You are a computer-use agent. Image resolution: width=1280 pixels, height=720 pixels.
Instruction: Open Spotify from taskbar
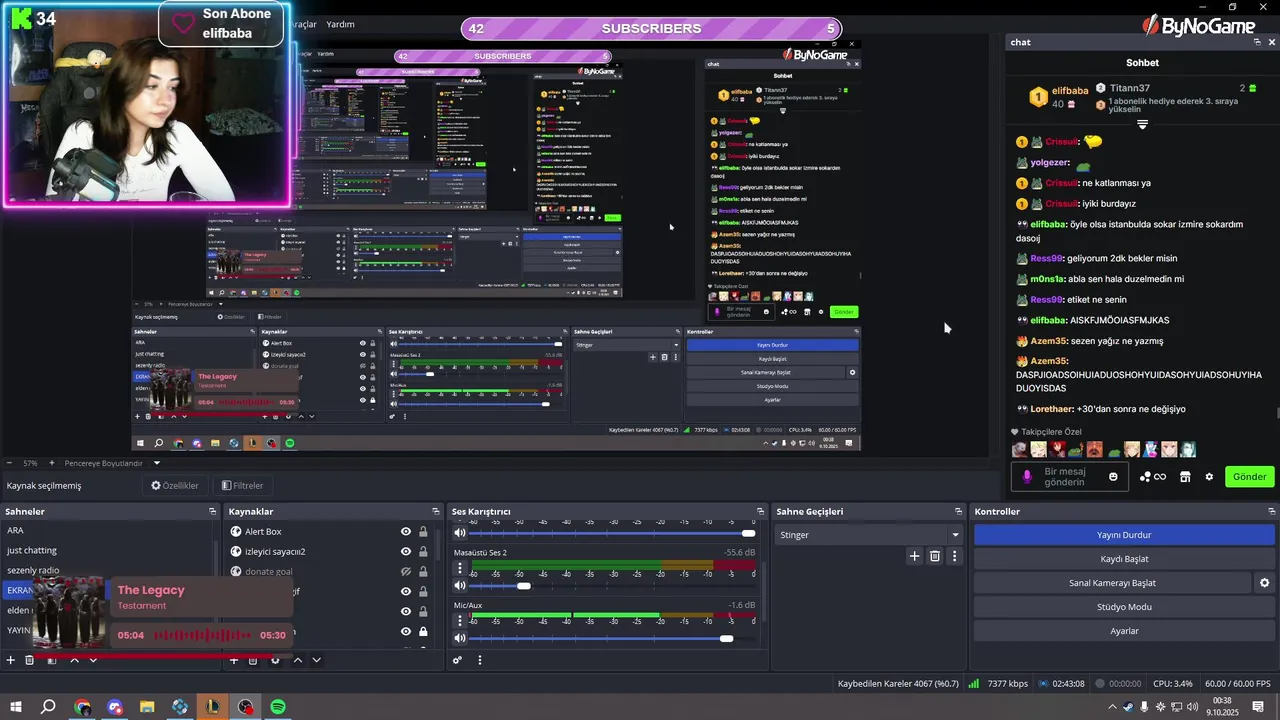tap(278, 707)
